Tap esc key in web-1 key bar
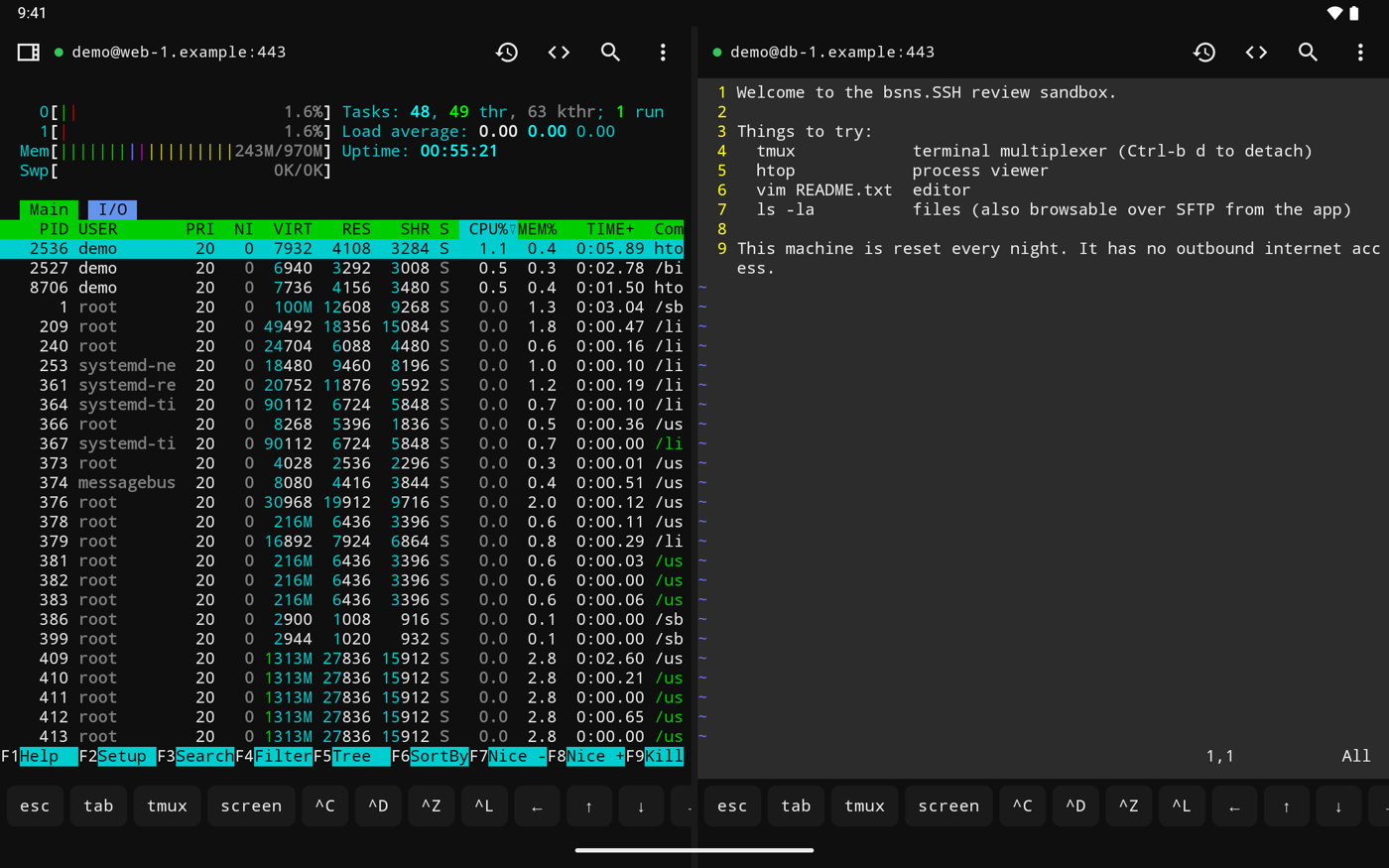Image resolution: width=1389 pixels, height=868 pixels. 35,806
